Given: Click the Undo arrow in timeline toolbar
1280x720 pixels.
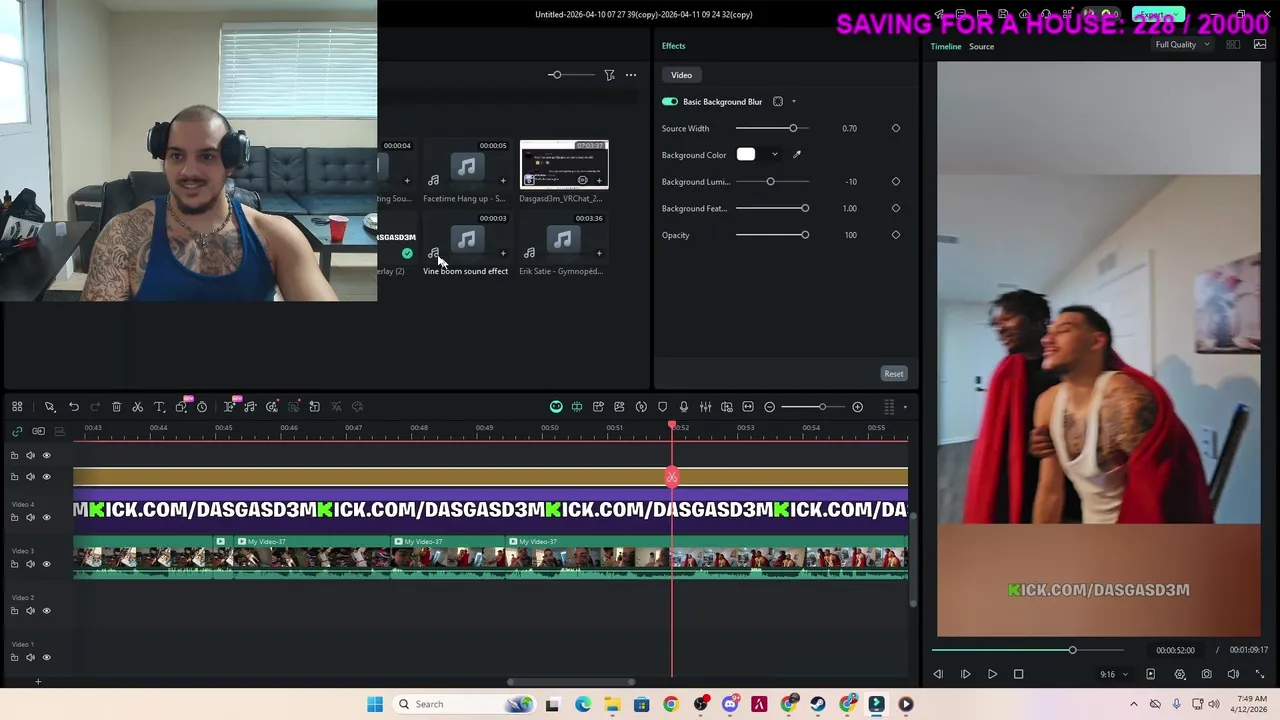Looking at the screenshot, I should coord(74,407).
